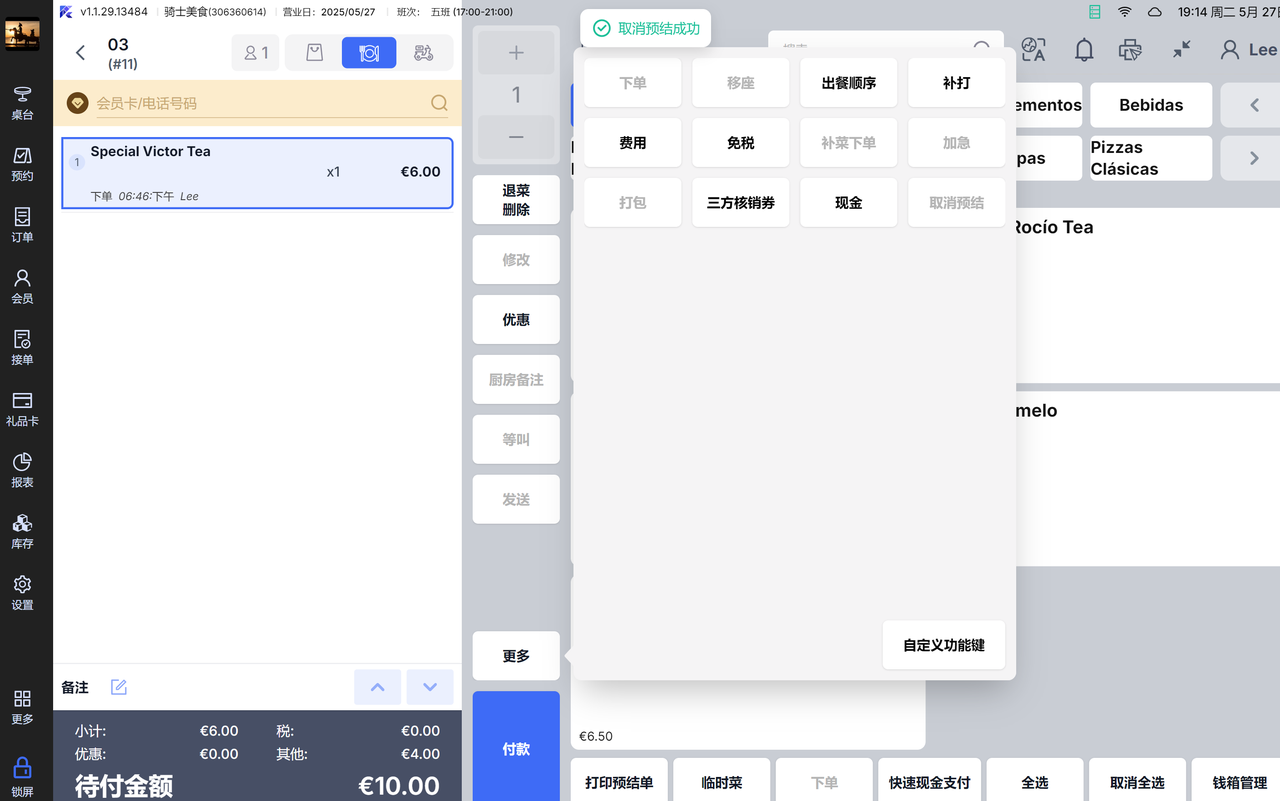
Task: Select 免税 tax-free option
Action: pos(741,143)
